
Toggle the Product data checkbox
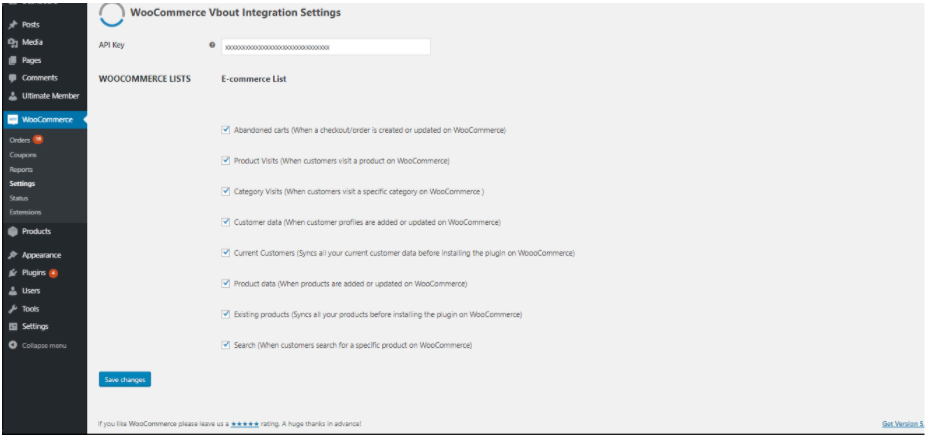coord(225,283)
